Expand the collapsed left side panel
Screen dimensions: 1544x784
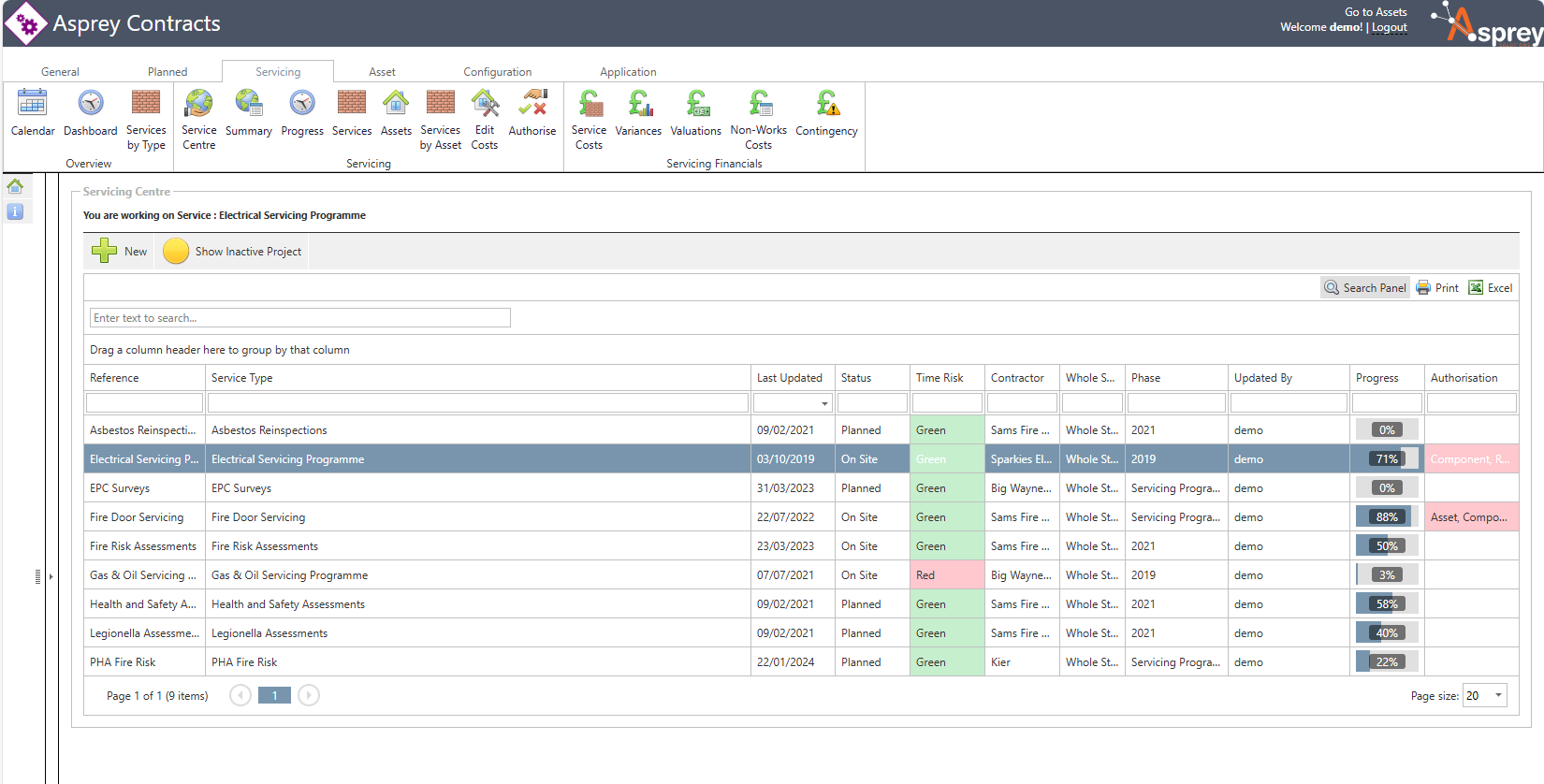51,576
